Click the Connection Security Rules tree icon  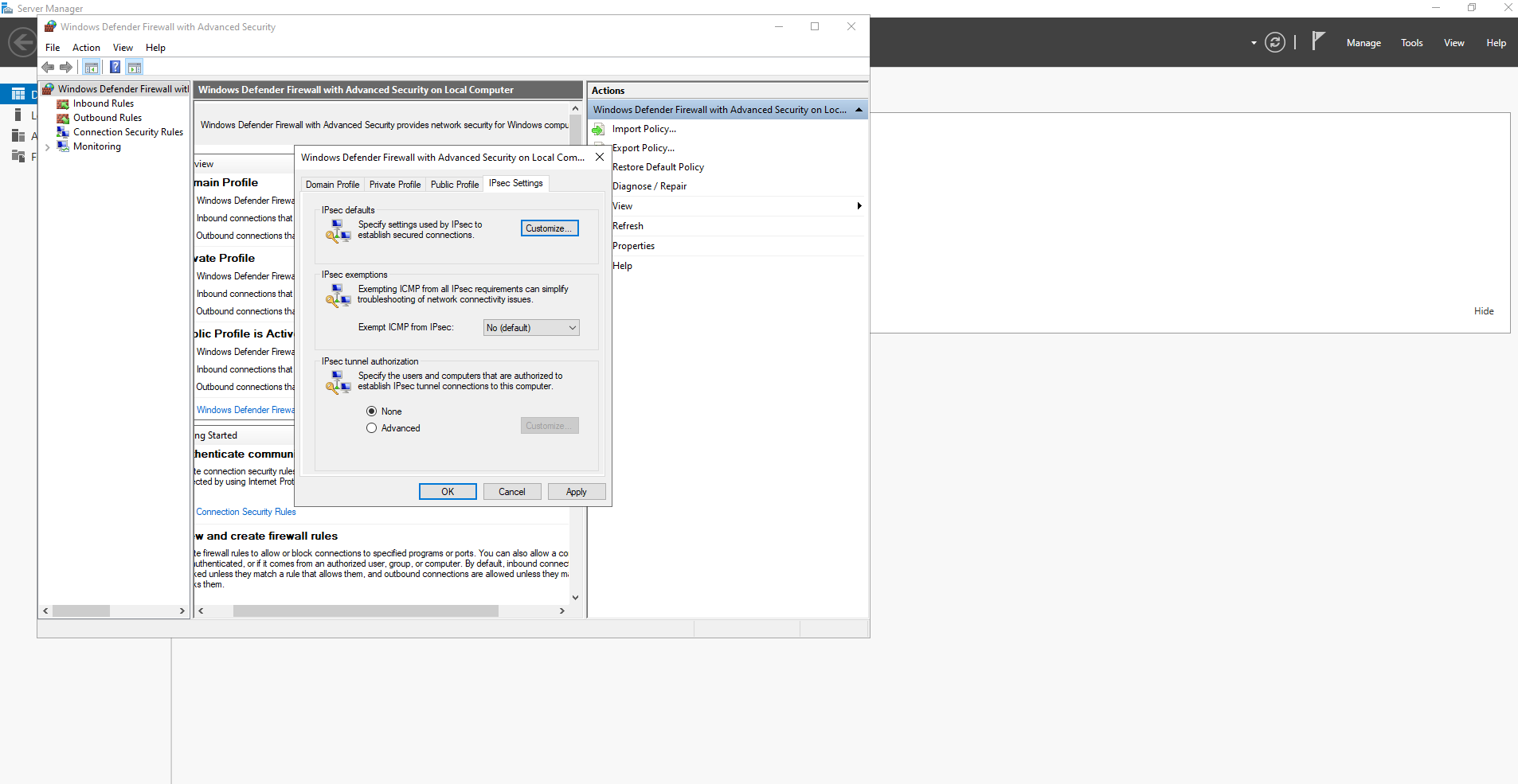click(x=63, y=133)
